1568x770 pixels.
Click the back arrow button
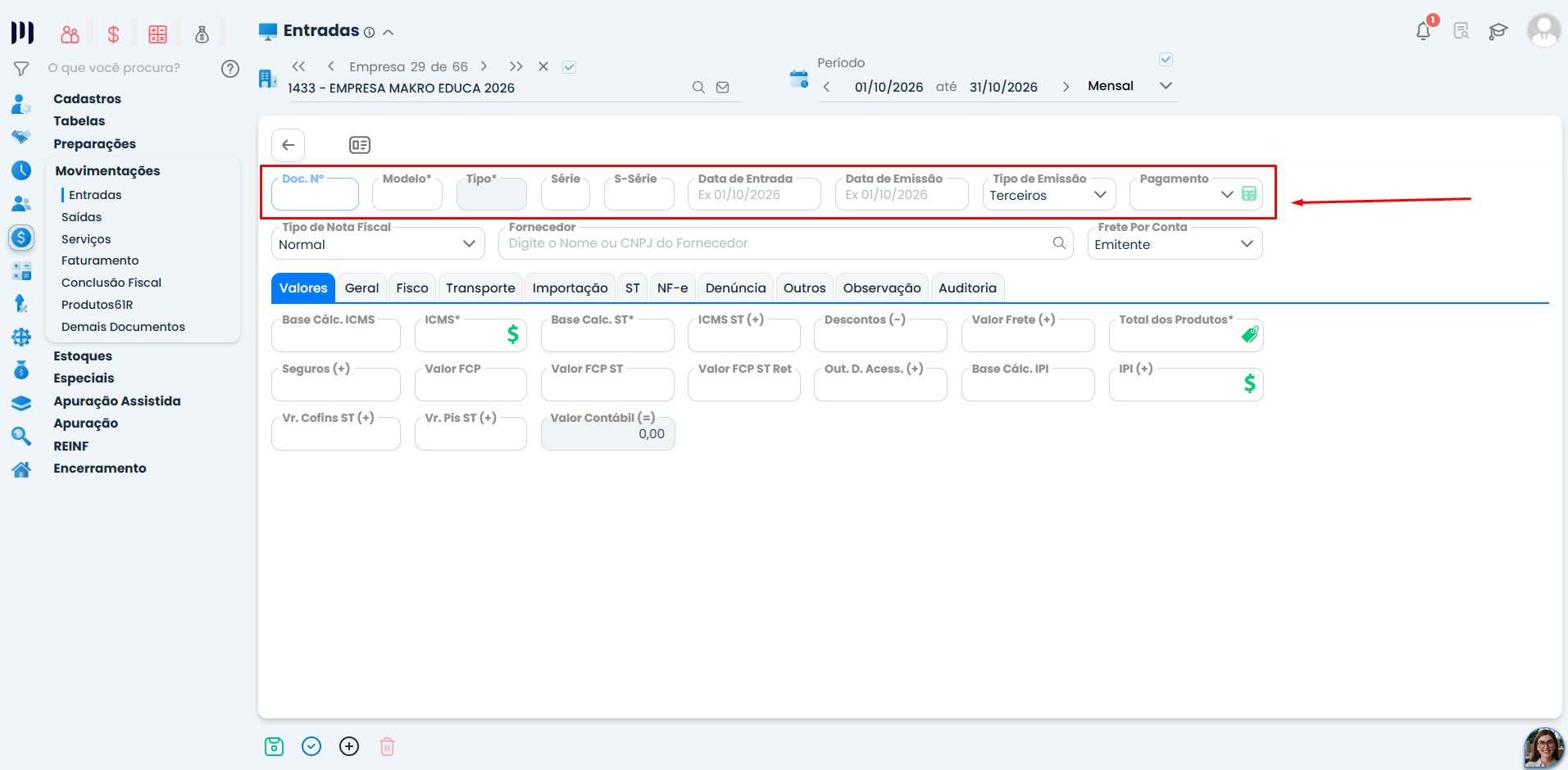(289, 145)
